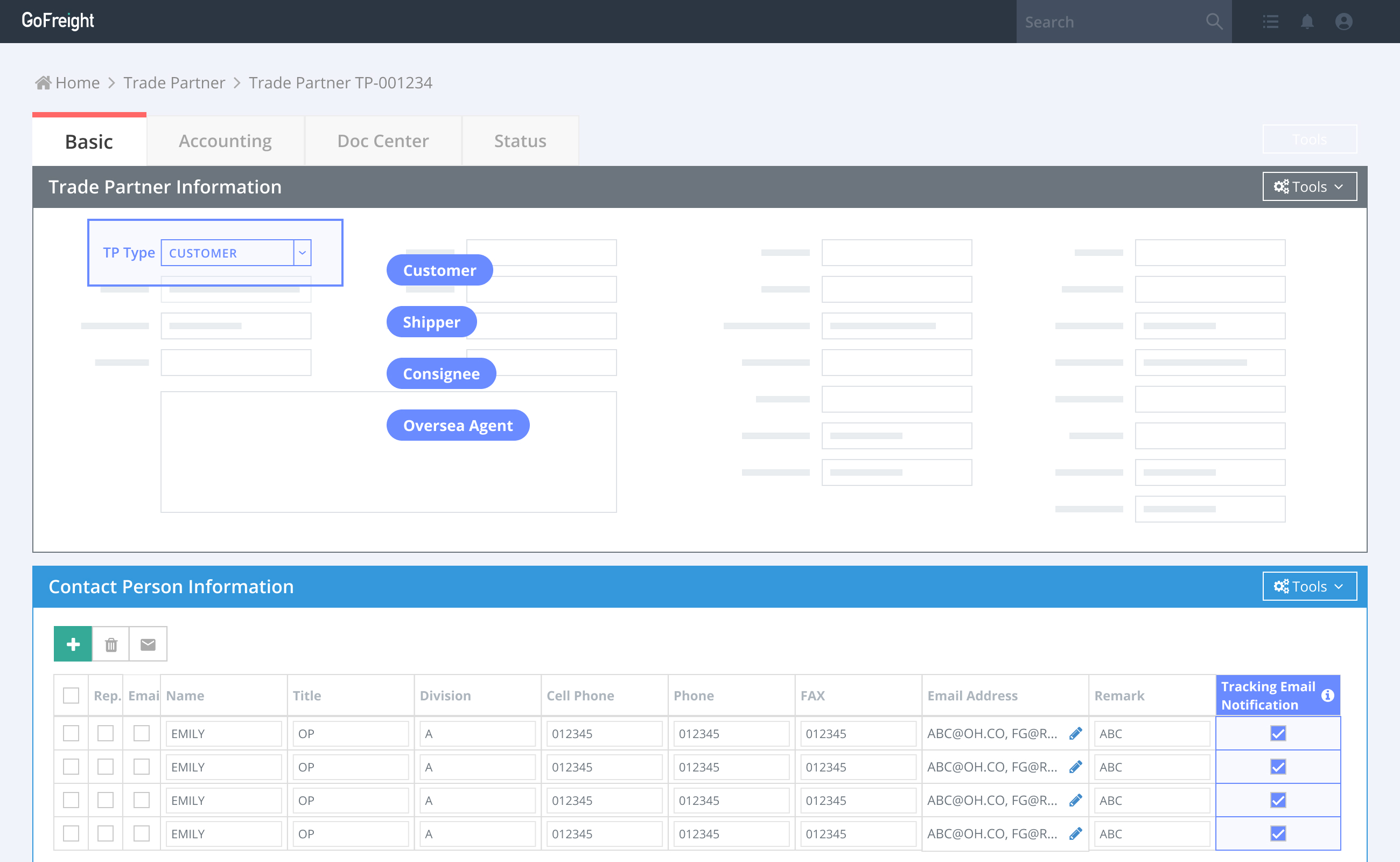
Task: Toggle the select-all checkbox in table header
Action: (x=71, y=696)
